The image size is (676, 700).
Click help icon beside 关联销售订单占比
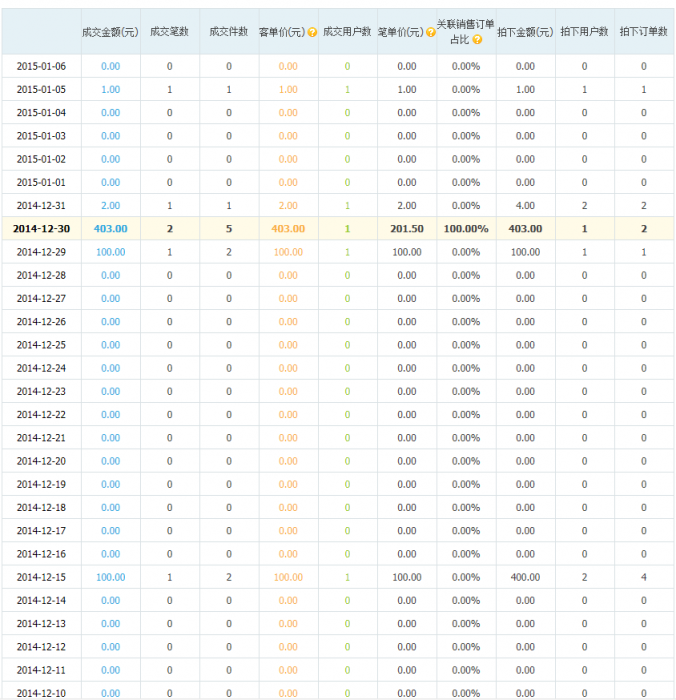pos(477,40)
